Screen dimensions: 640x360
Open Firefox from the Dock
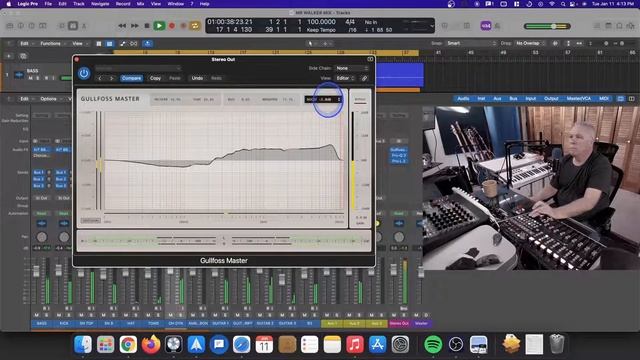point(151,344)
